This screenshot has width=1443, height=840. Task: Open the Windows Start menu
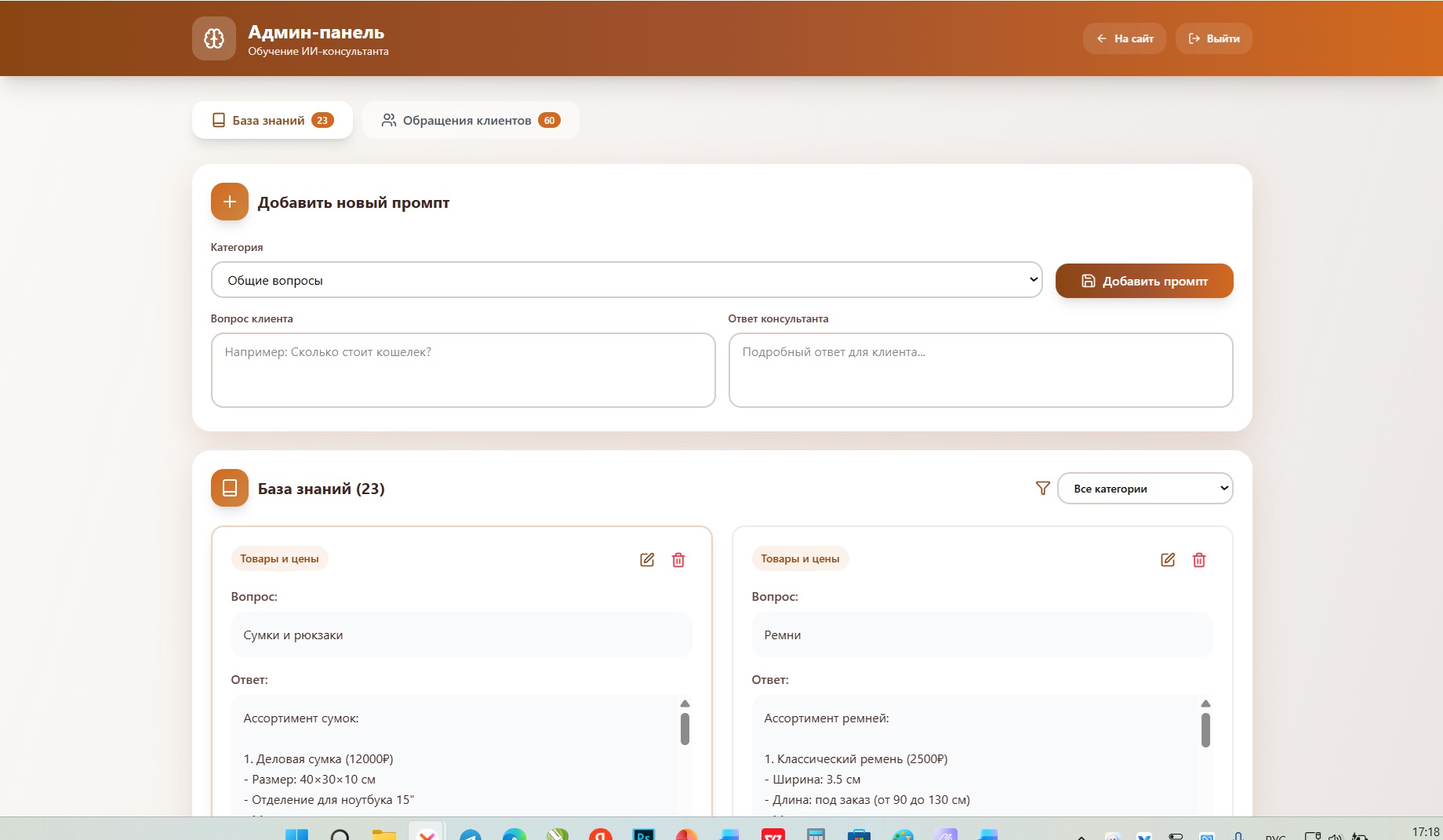pyautogui.click(x=296, y=835)
